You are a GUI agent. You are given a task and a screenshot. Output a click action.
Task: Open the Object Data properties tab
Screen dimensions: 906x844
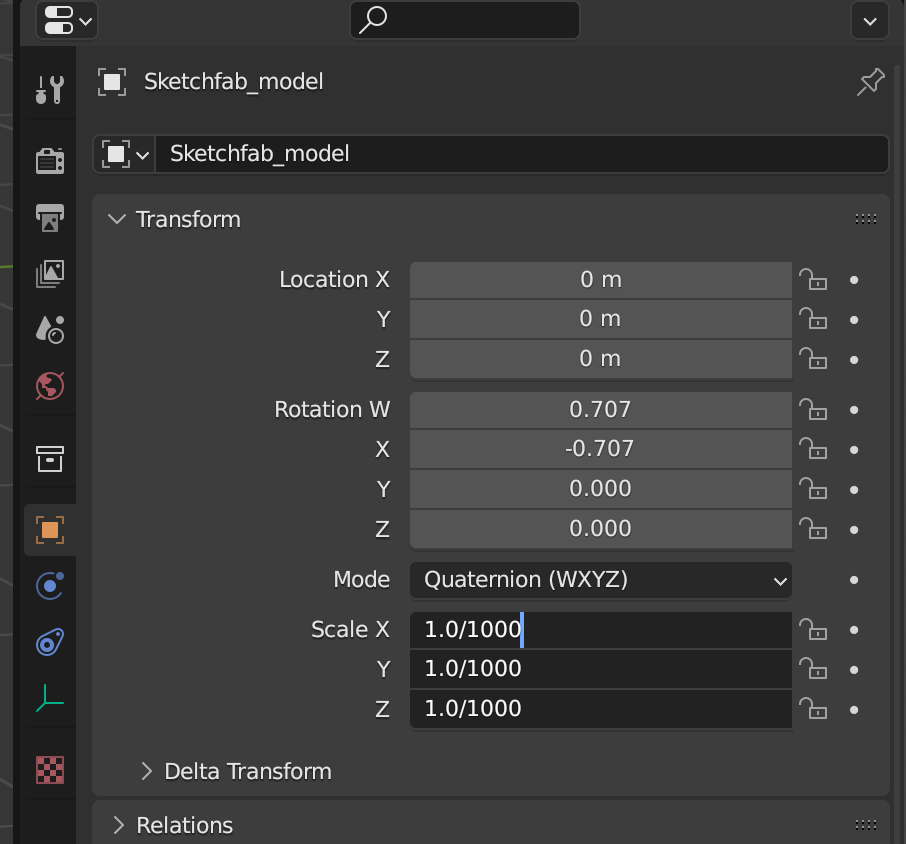click(49, 700)
